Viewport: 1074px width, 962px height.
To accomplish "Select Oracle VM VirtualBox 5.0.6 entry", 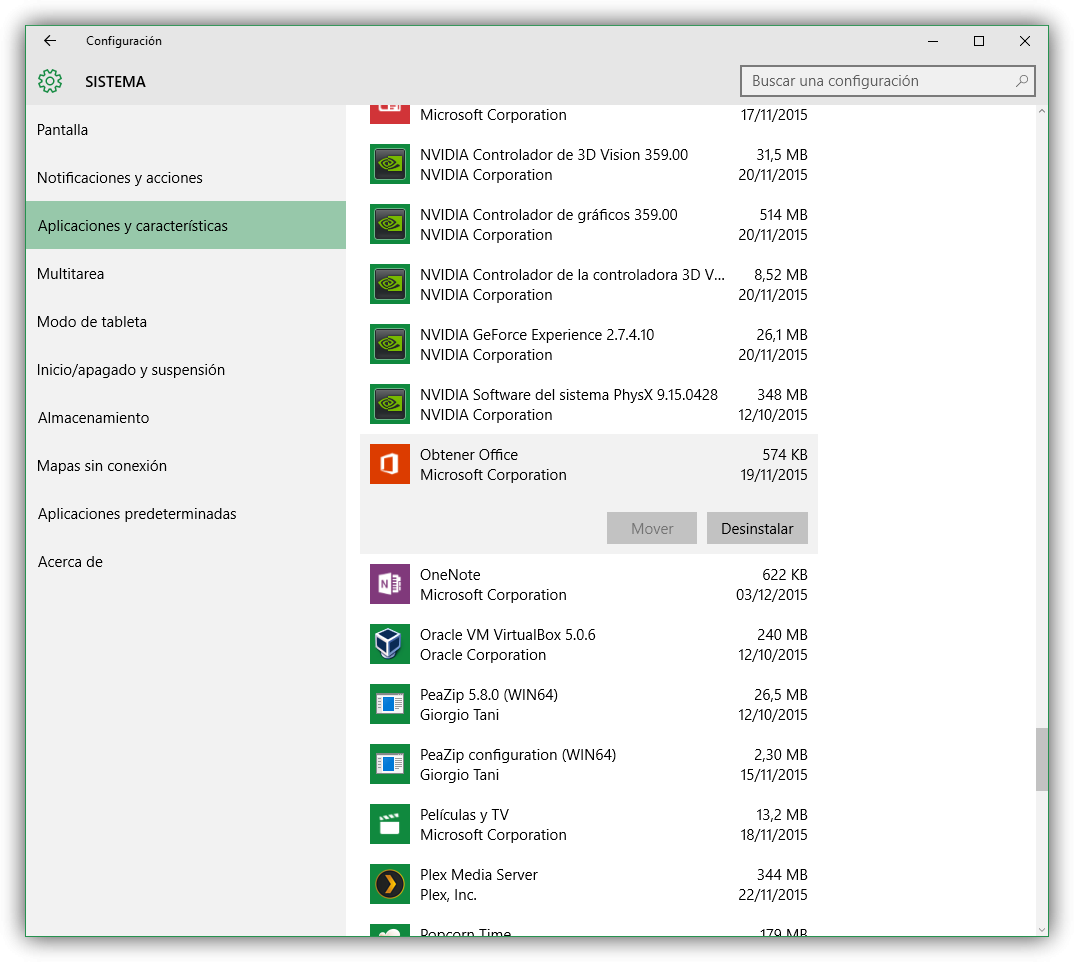I will pos(588,644).
